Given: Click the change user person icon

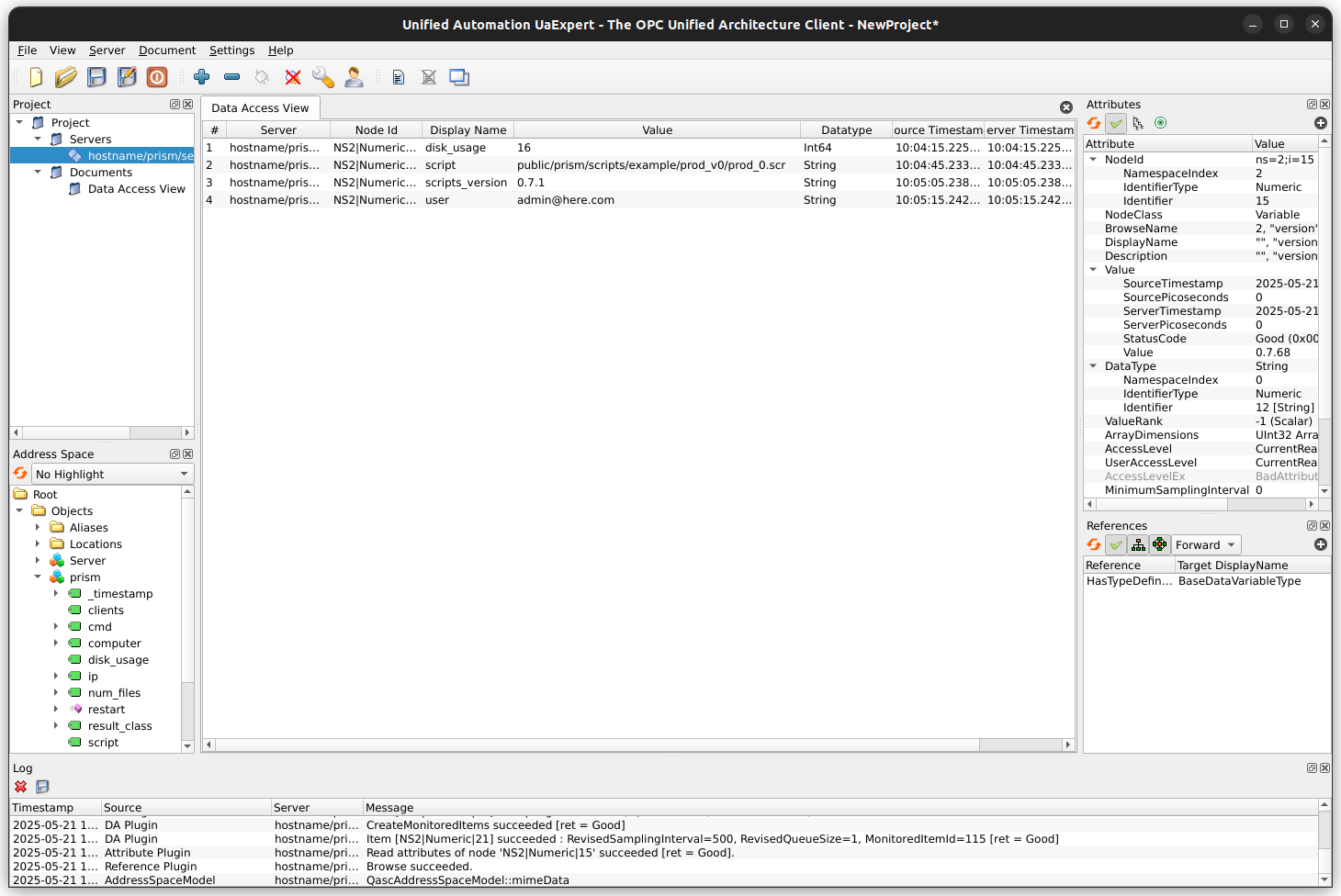Looking at the screenshot, I should (354, 77).
